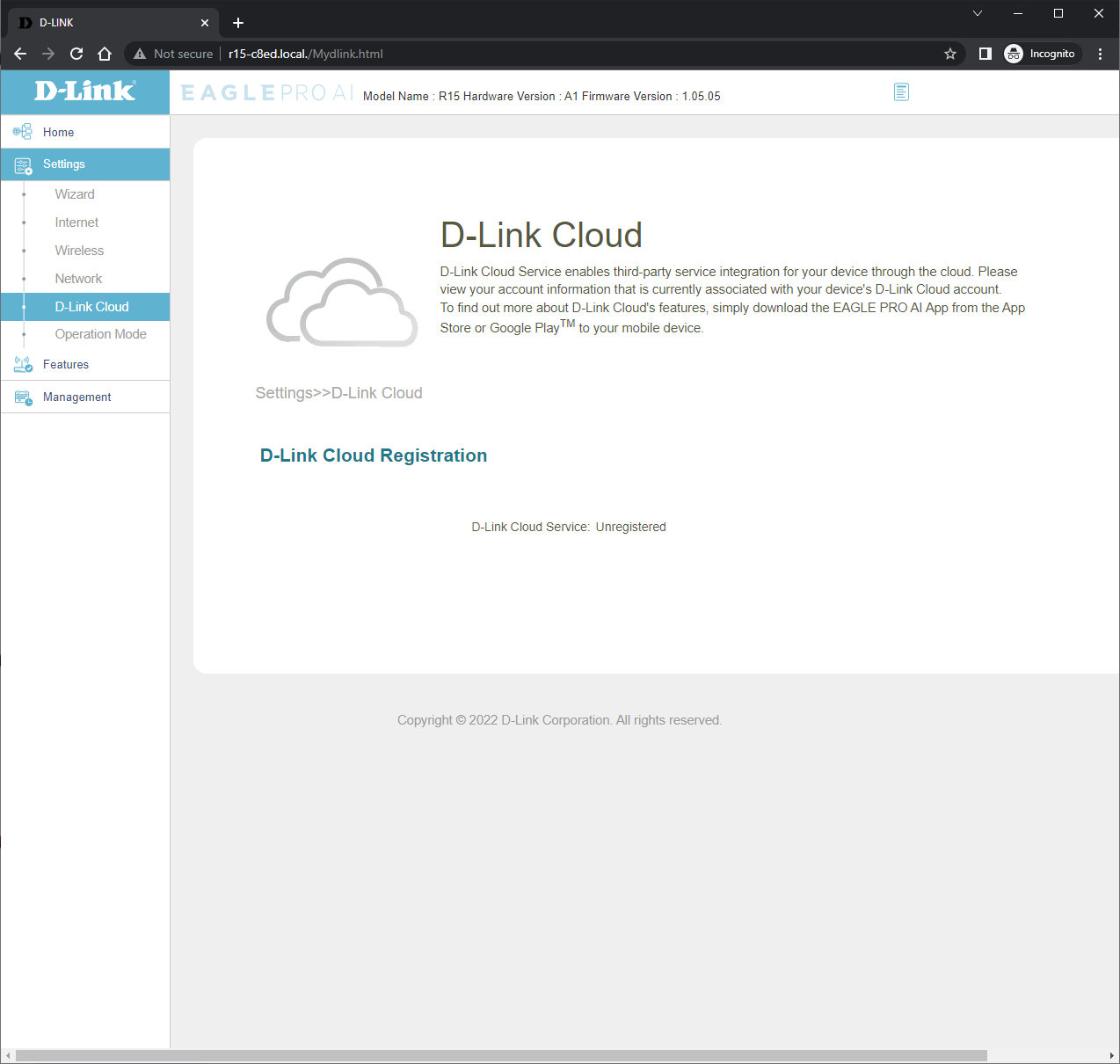Viewport: 1120px width, 1064px height.
Task: Click the 'Model Name : R15' text
Action: (411, 97)
